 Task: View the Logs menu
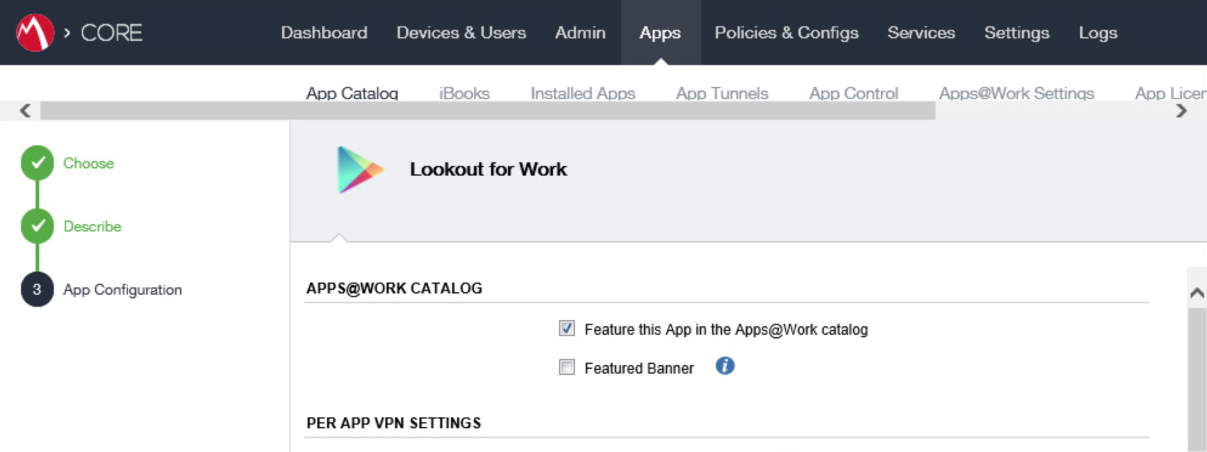[x=1098, y=33]
